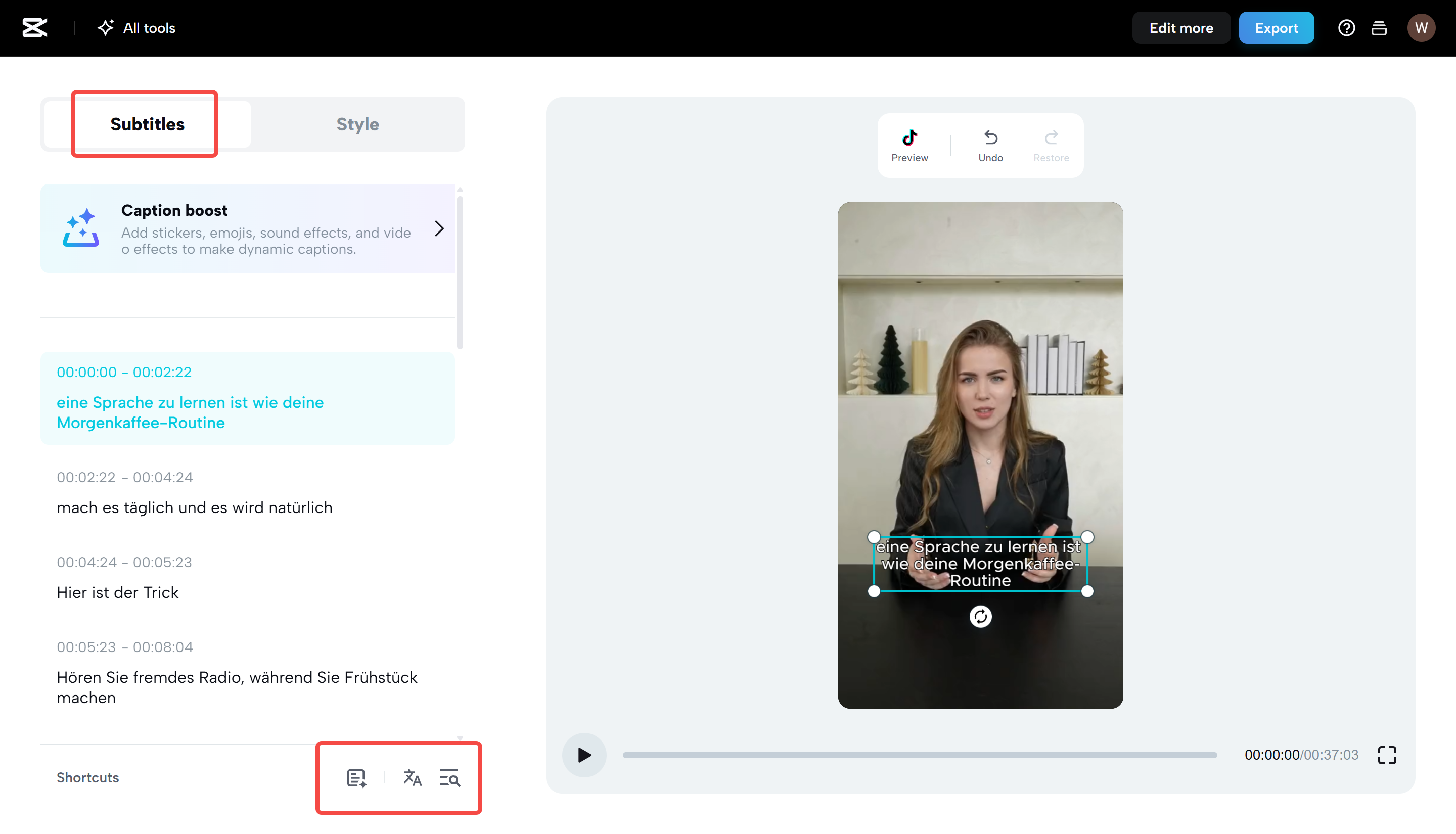Toggle fullscreen video preview
Image resolution: width=1456 pixels, height=834 pixels.
[1388, 755]
